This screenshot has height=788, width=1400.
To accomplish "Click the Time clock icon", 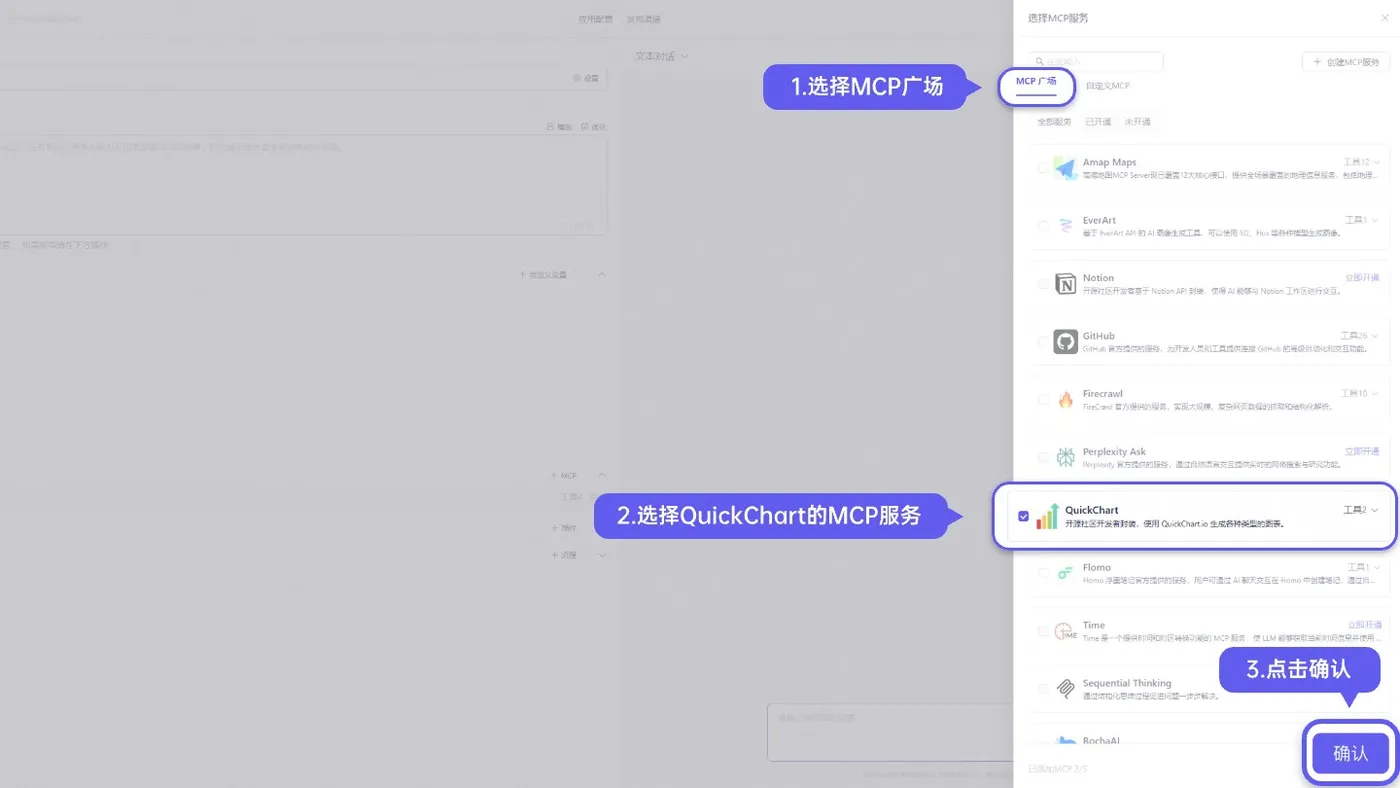I will coord(1065,631).
